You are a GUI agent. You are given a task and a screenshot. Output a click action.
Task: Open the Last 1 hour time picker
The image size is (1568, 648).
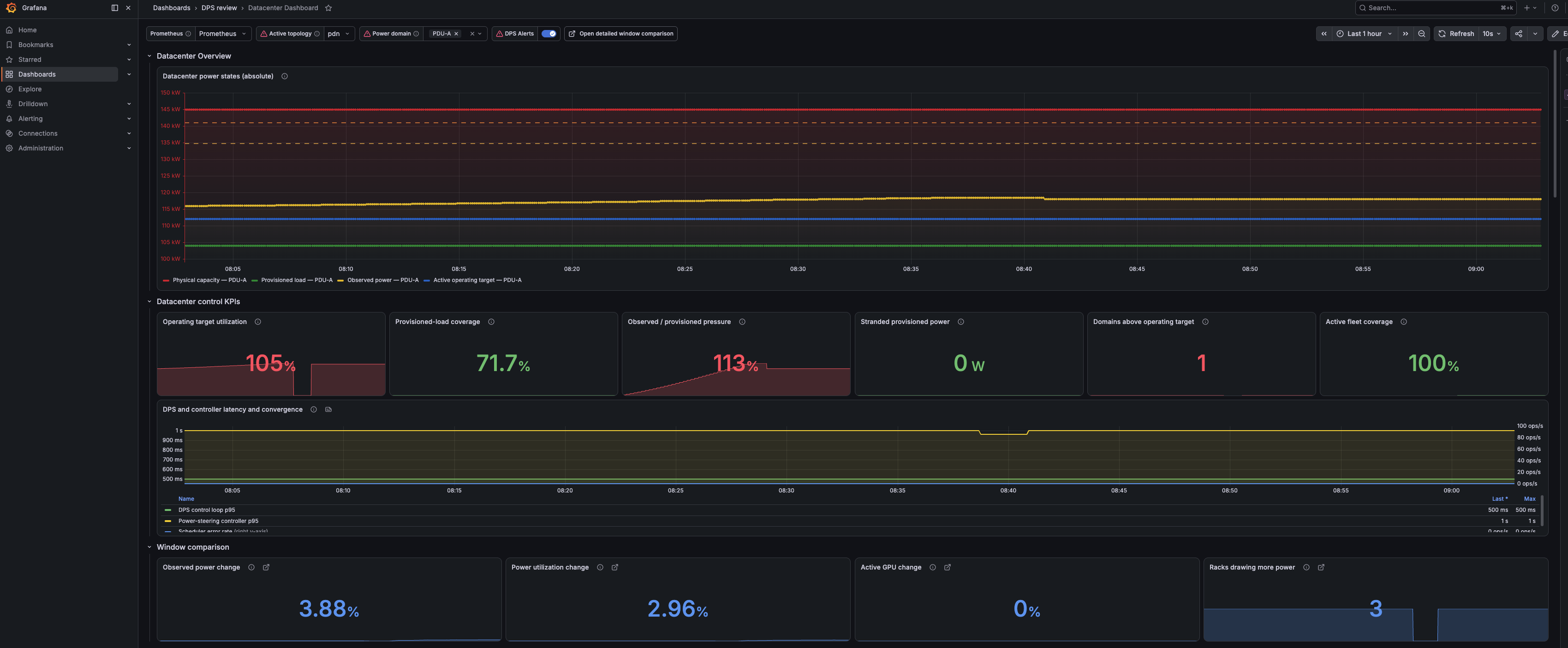coord(1364,34)
